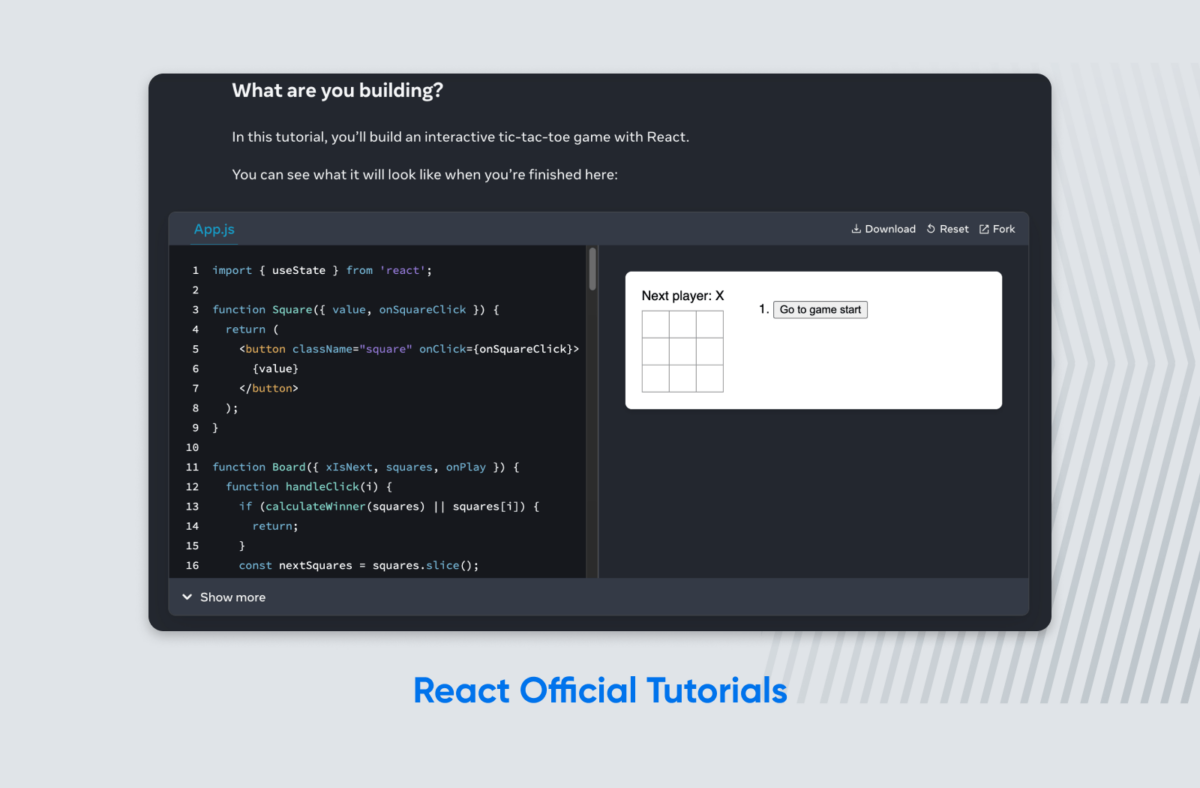Click the function Board declaration line
Viewport: 1200px width, 788px height.
[366, 467]
